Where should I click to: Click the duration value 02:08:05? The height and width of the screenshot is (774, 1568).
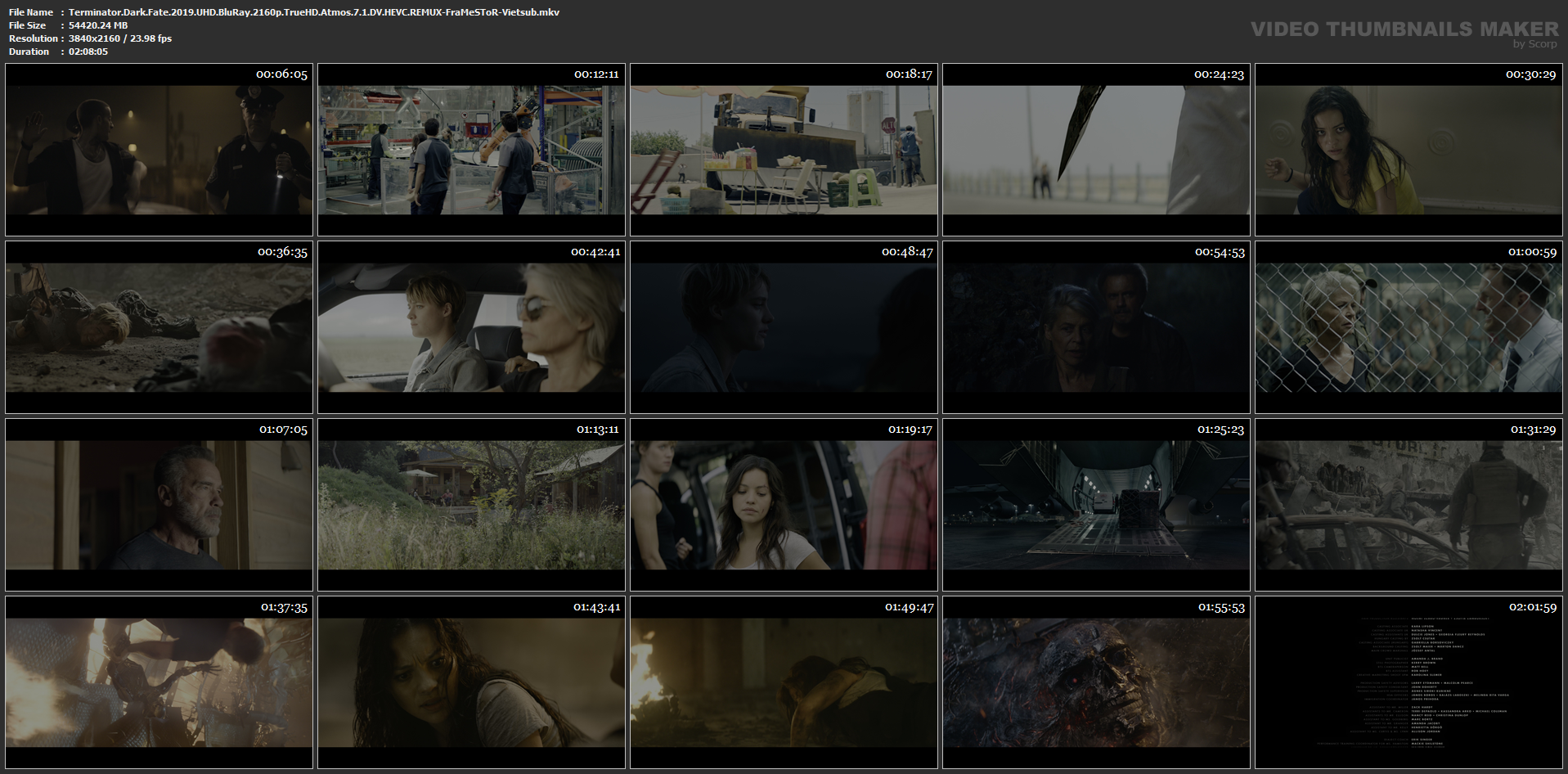[x=88, y=52]
